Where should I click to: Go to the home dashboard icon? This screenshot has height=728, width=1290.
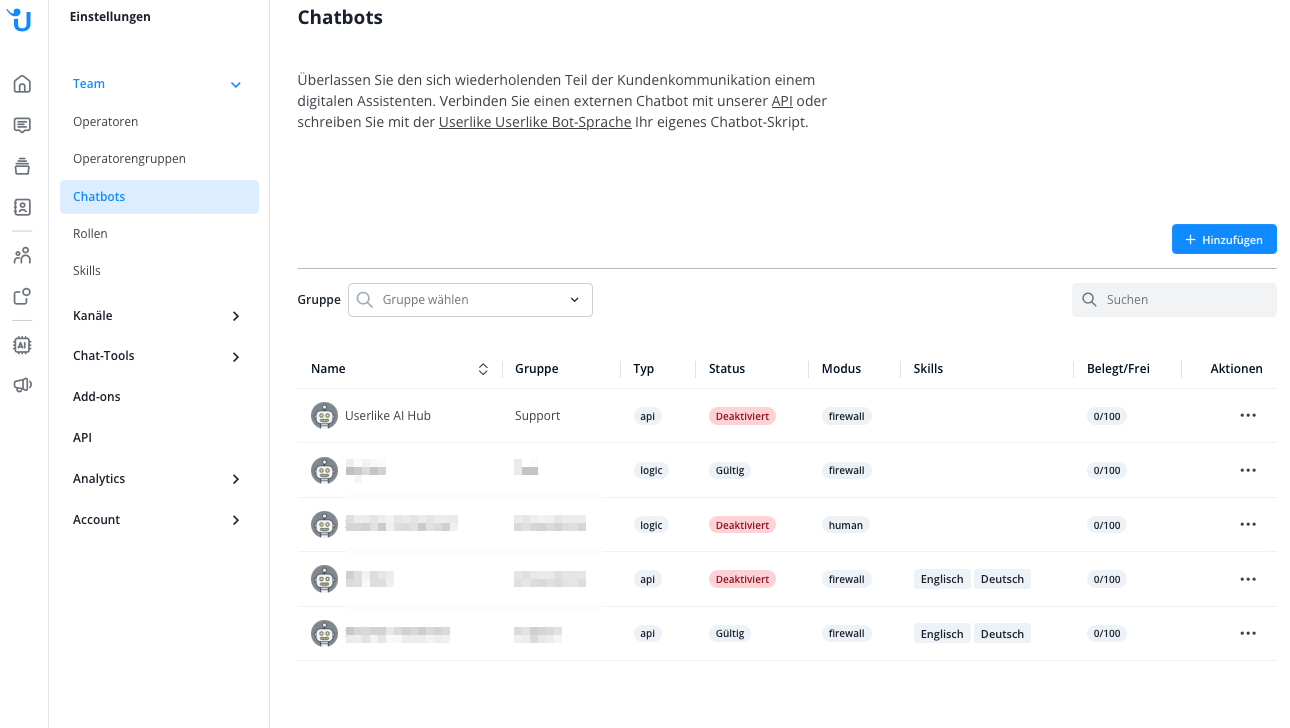(22, 84)
